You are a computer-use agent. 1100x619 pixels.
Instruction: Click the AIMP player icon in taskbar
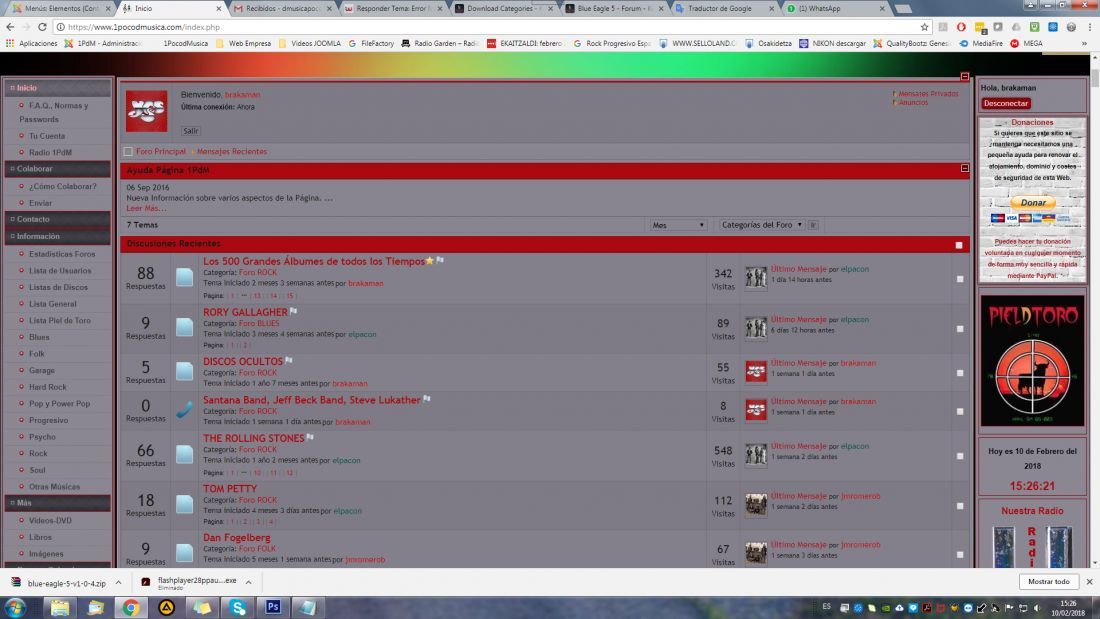pos(166,607)
